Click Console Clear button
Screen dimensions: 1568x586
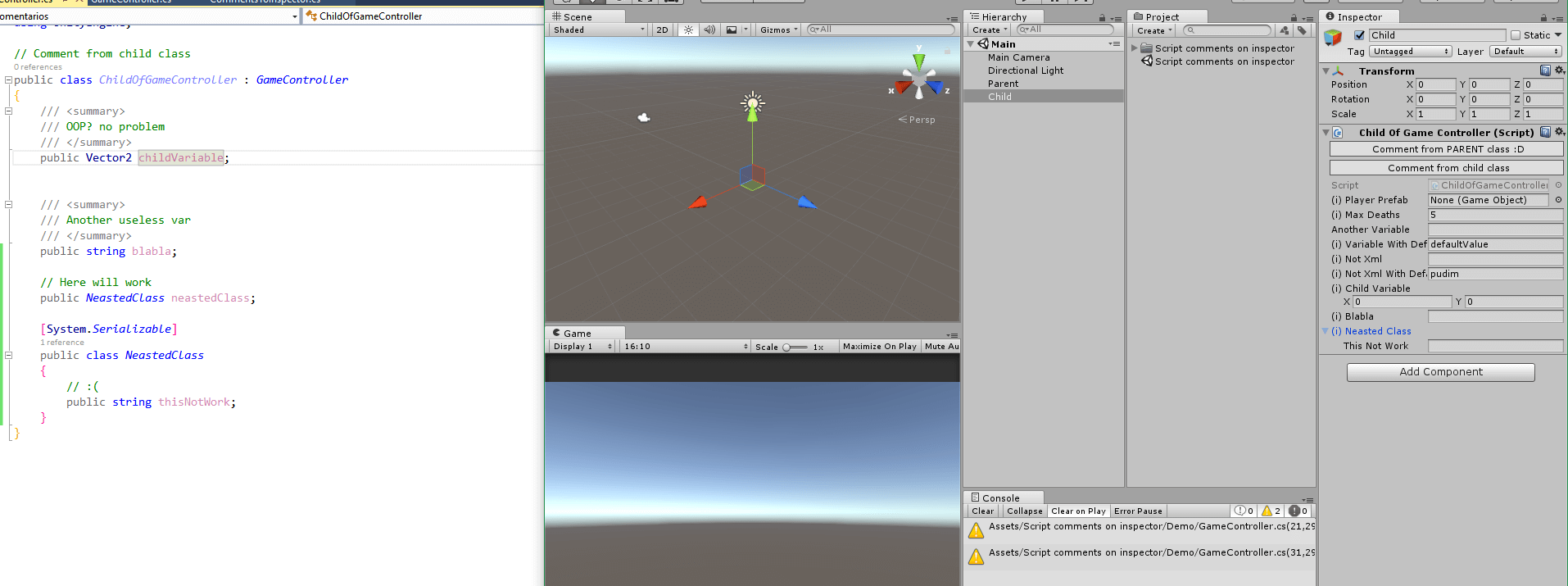click(982, 511)
